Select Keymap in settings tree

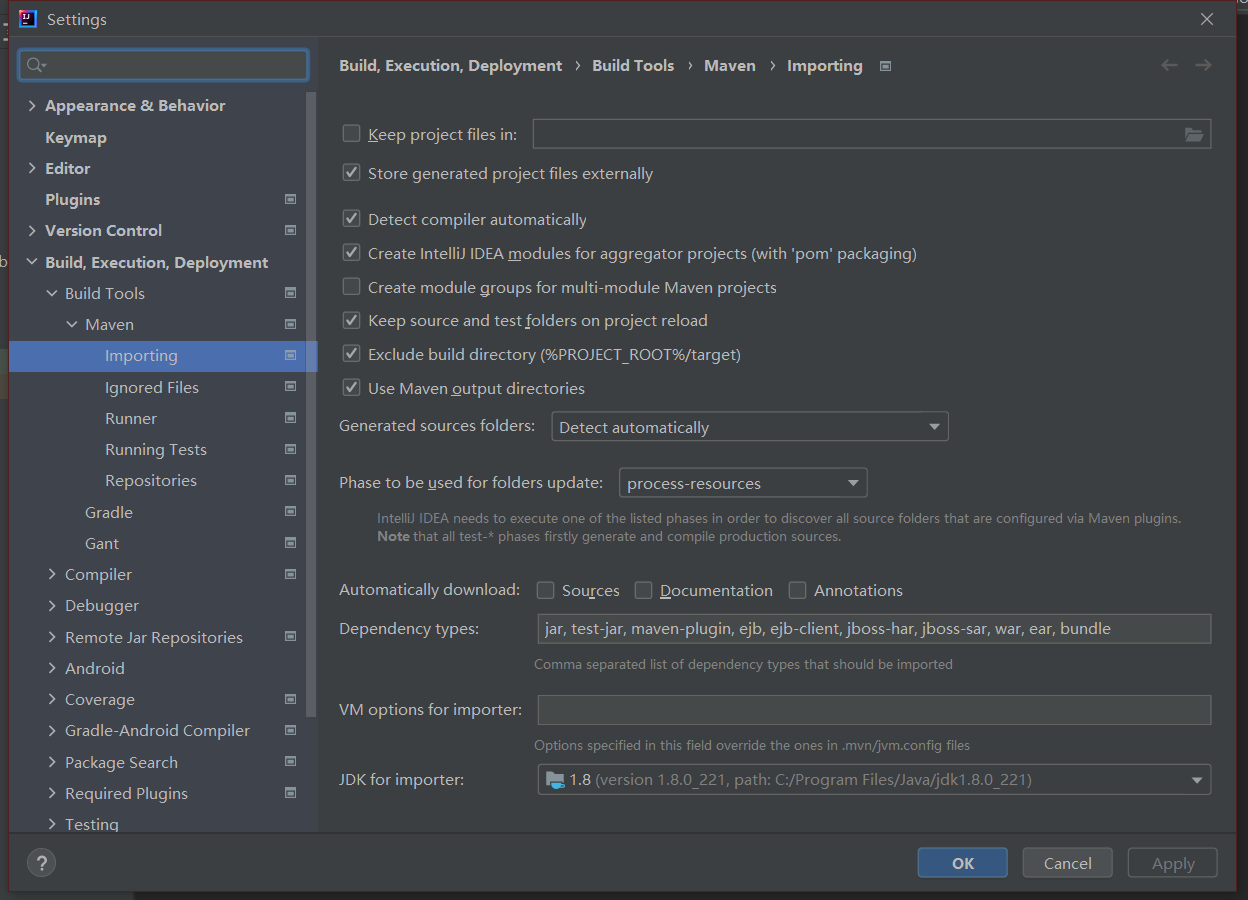click(x=76, y=137)
